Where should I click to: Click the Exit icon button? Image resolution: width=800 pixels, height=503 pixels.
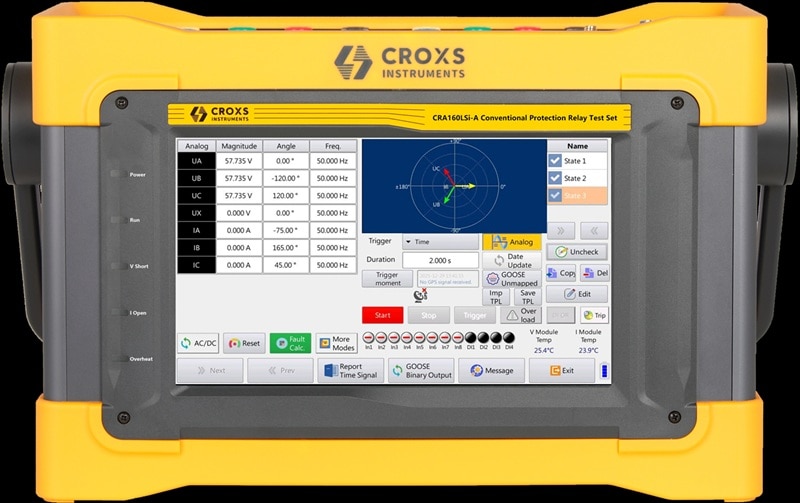coord(562,370)
